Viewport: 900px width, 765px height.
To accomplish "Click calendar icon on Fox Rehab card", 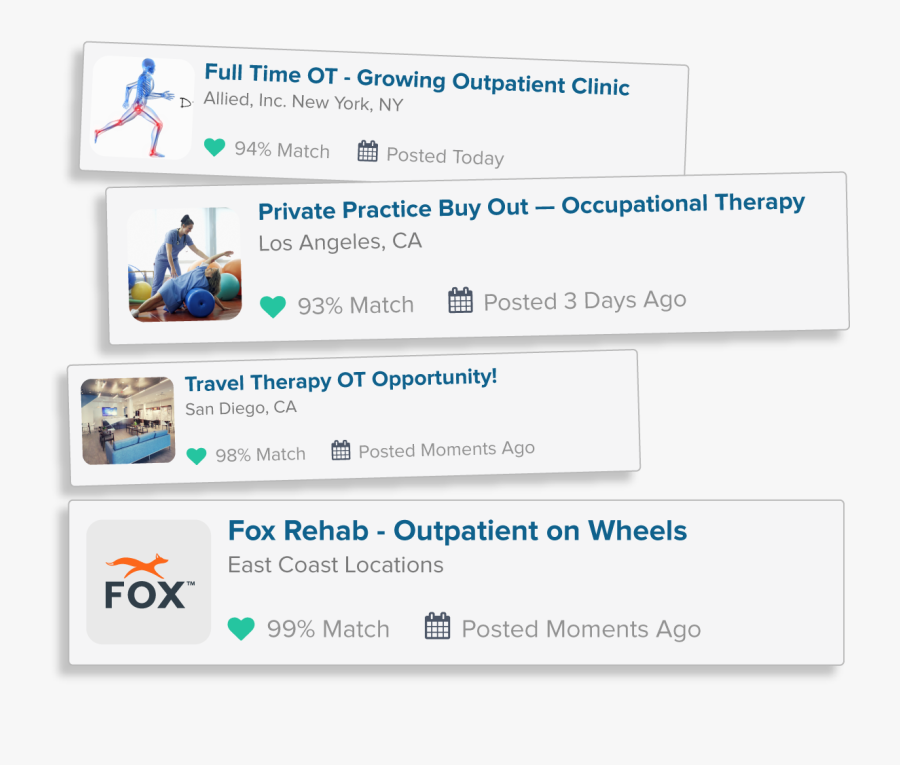I will tap(437, 626).
